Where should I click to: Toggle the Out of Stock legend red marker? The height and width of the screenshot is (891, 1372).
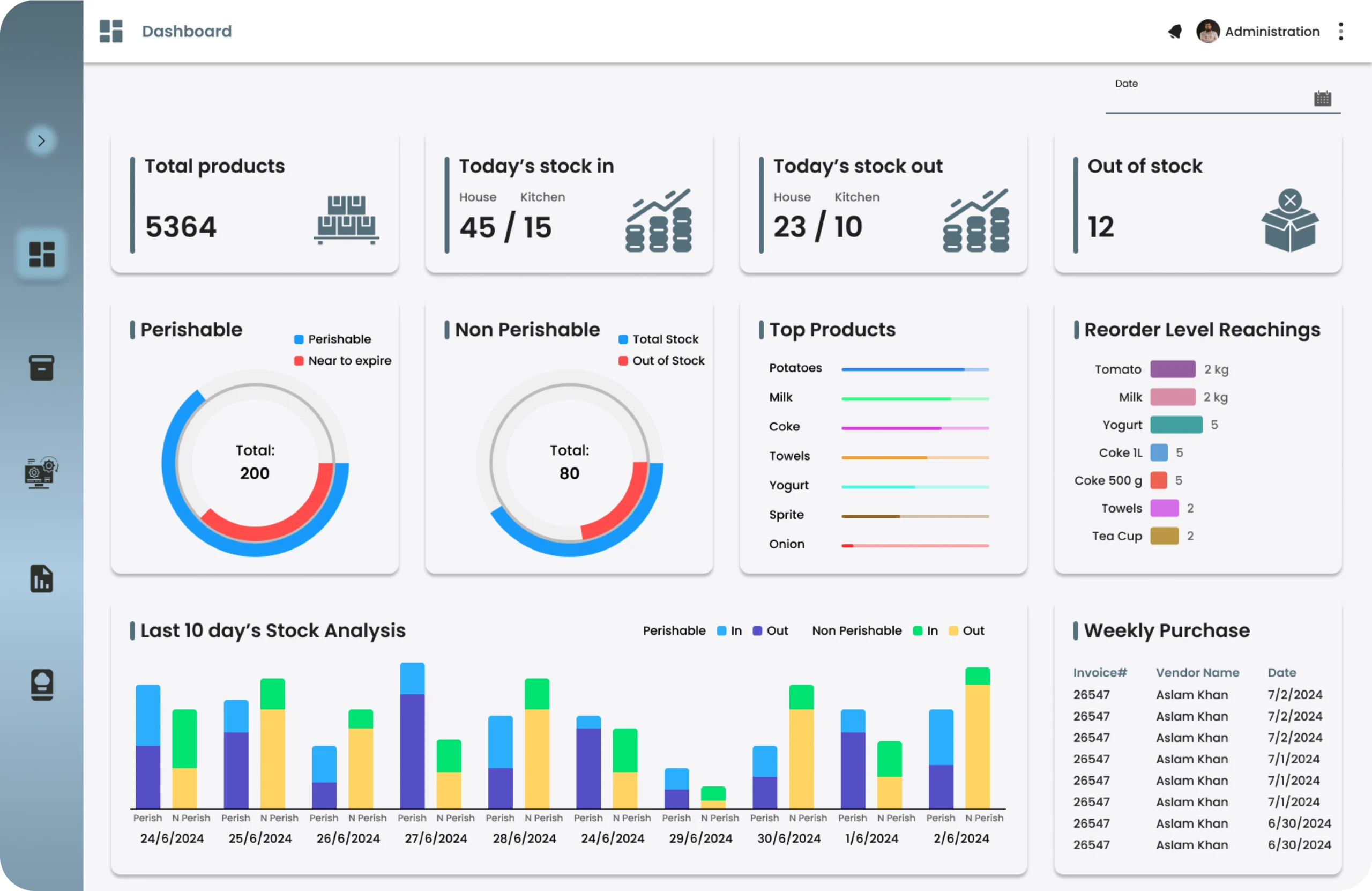623,360
